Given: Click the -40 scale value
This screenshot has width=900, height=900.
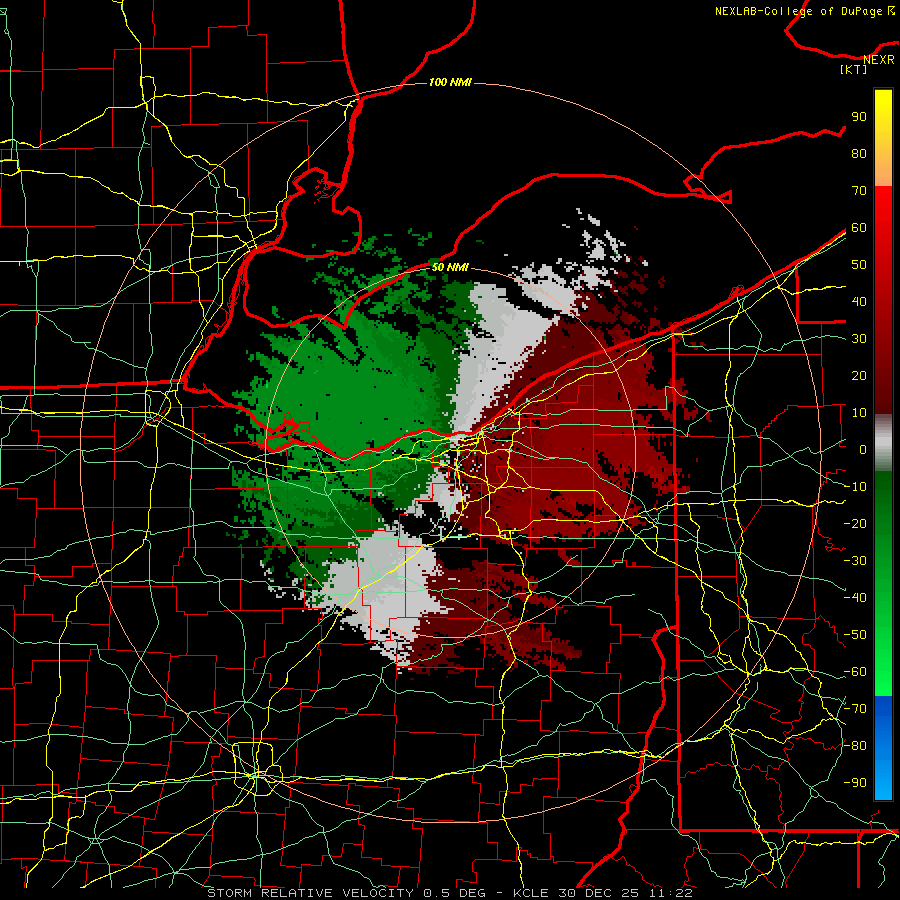Looking at the screenshot, I should click(855, 598).
